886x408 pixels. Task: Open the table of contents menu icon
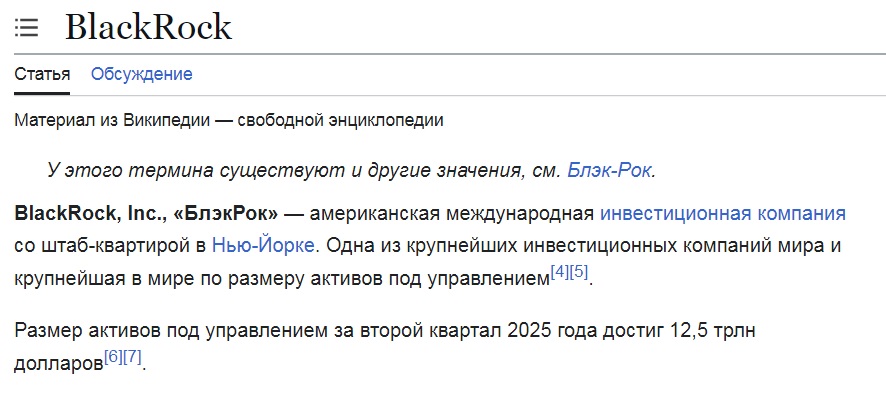pyautogui.click(x=26, y=27)
